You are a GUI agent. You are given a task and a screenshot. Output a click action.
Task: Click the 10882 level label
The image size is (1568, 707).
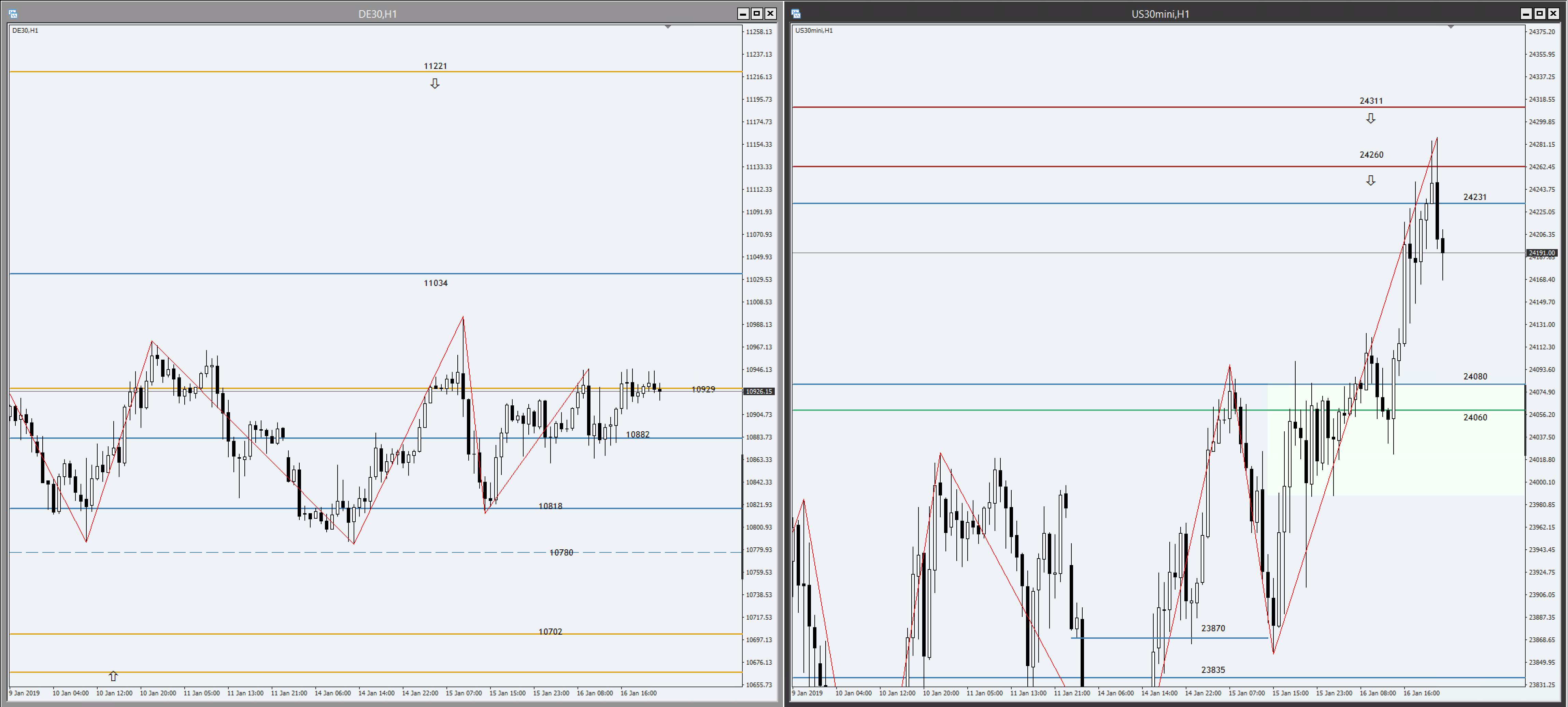637,434
